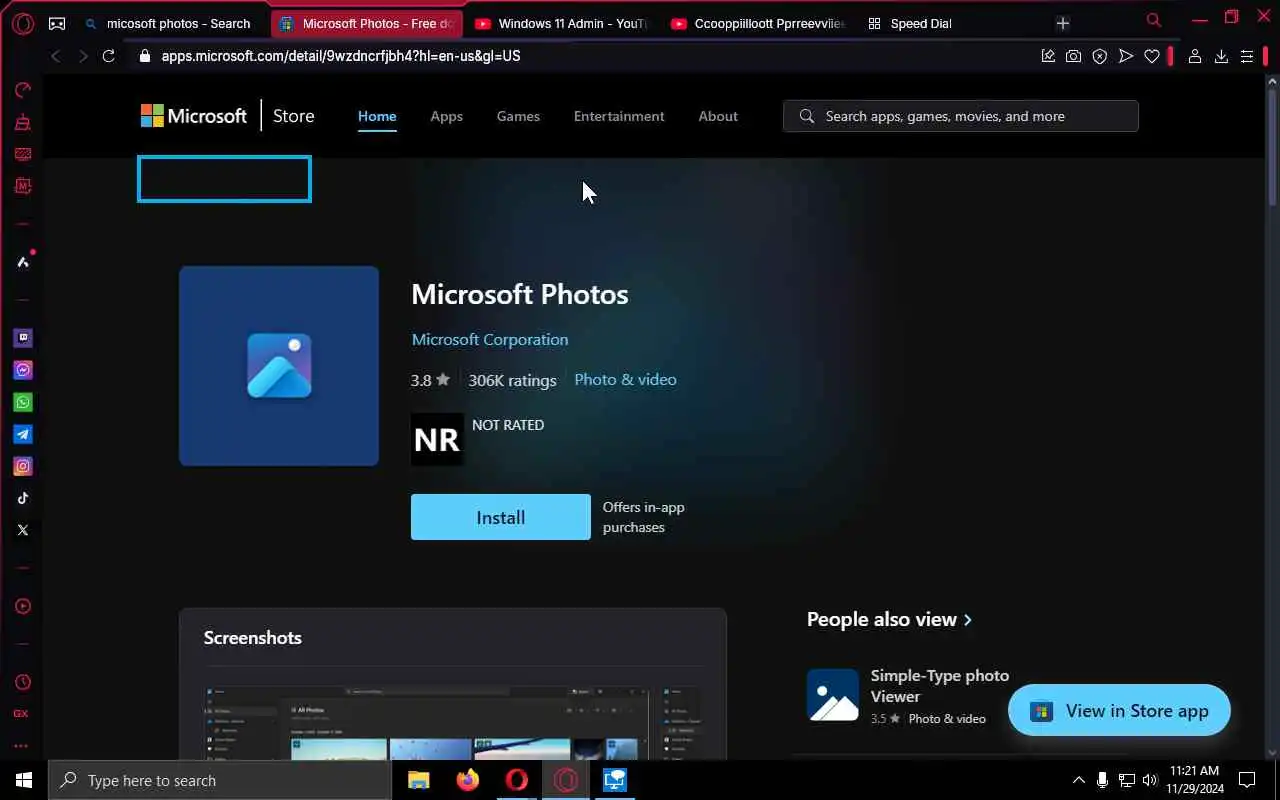Open Telegram in the Opera sidebar
Image resolution: width=1280 pixels, height=800 pixels.
[22, 434]
